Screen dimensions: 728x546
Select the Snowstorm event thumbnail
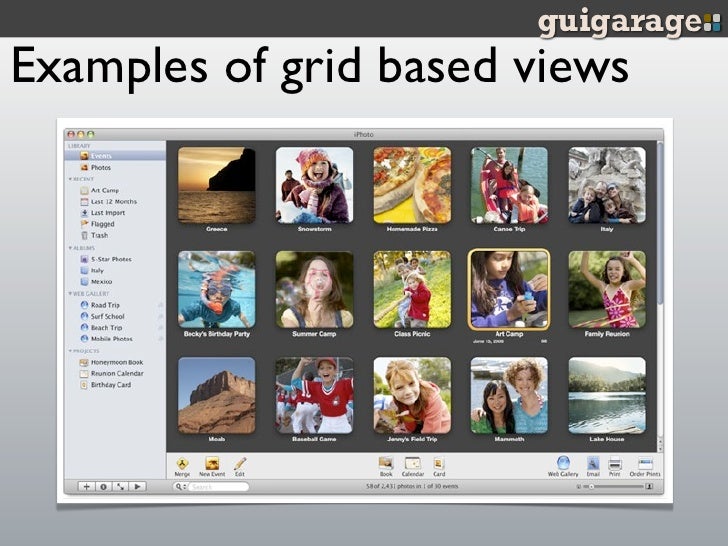(x=314, y=185)
